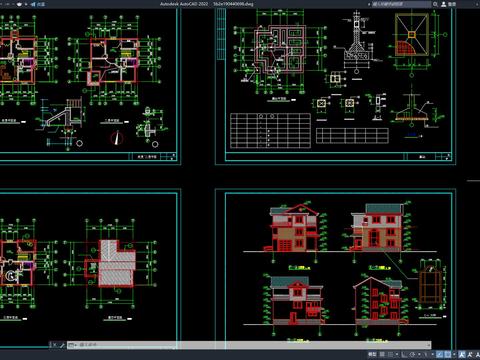Click the annotation scale icon in status bar
480x360 pixels.
[x=462, y=354]
